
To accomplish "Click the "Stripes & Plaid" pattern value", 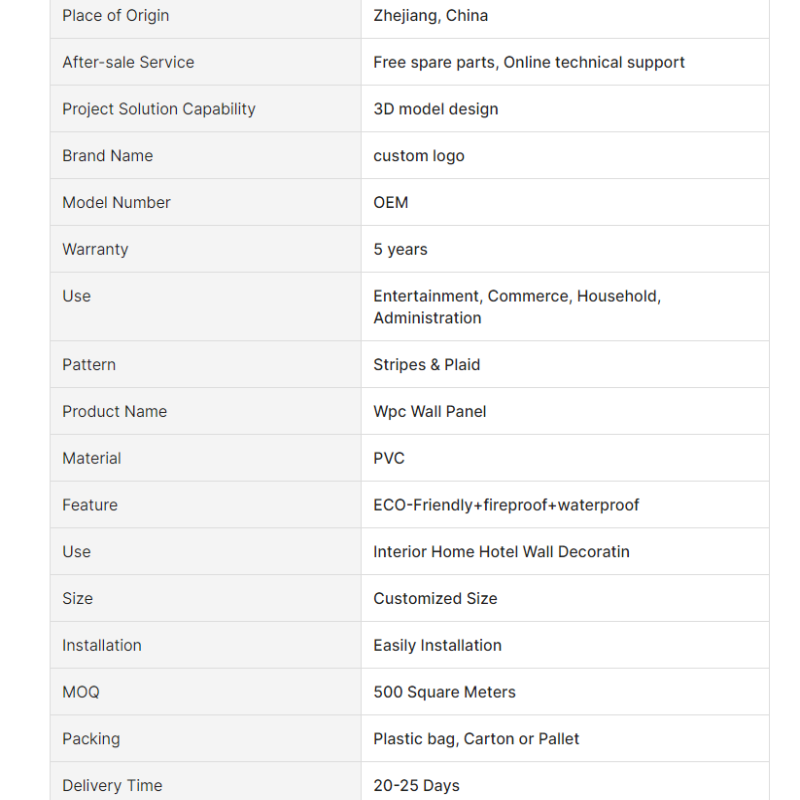I will [x=427, y=365].
